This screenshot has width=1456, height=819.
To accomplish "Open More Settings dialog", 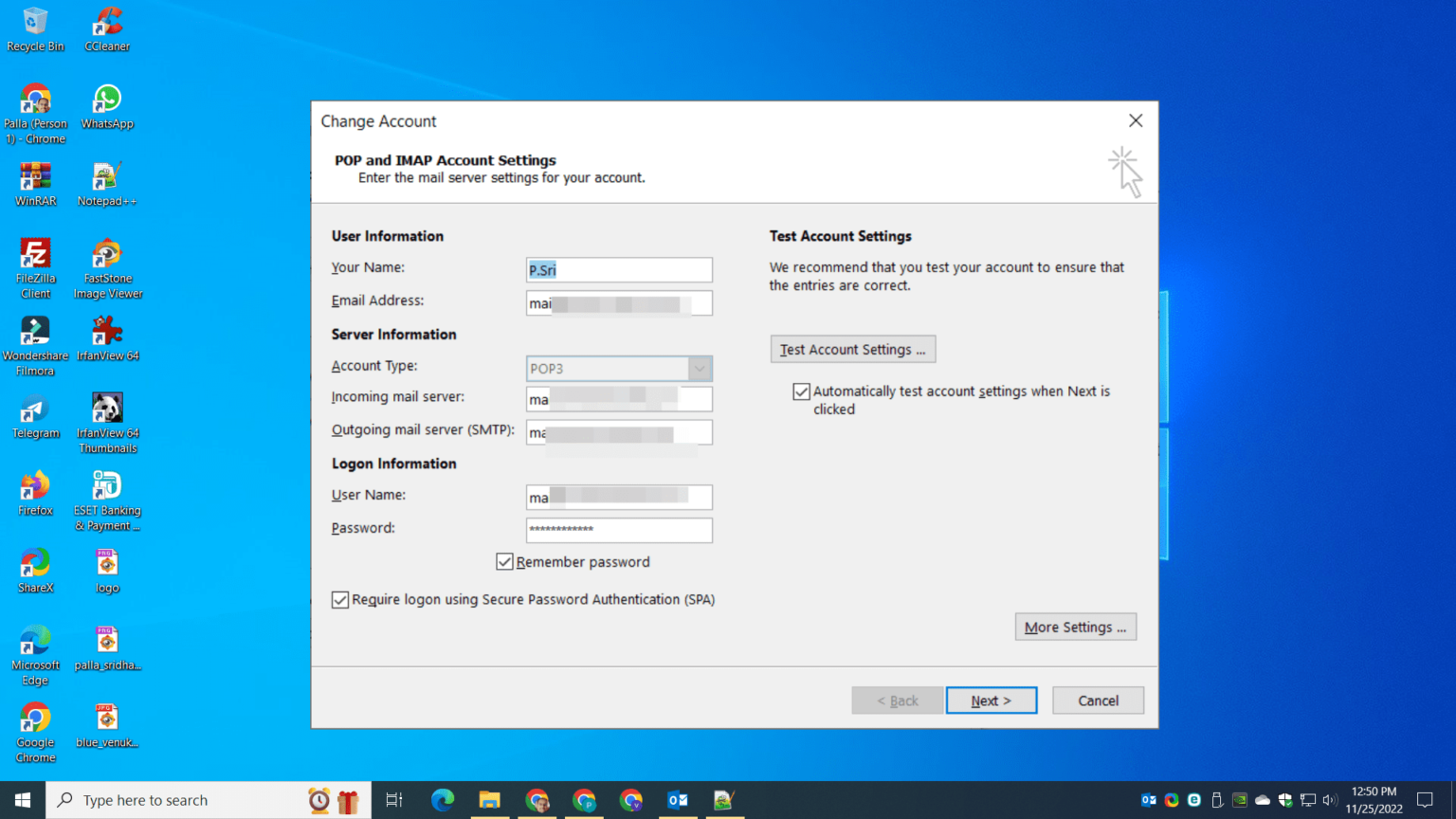I will tap(1075, 627).
